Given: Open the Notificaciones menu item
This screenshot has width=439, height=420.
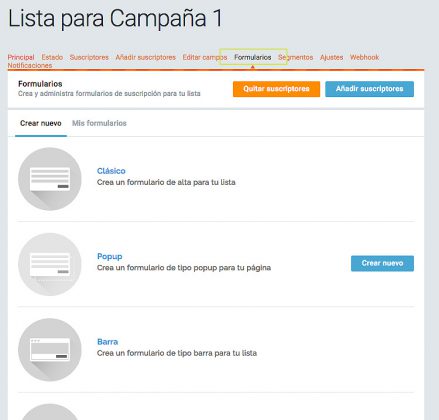Looking at the screenshot, I should [30, 66].
